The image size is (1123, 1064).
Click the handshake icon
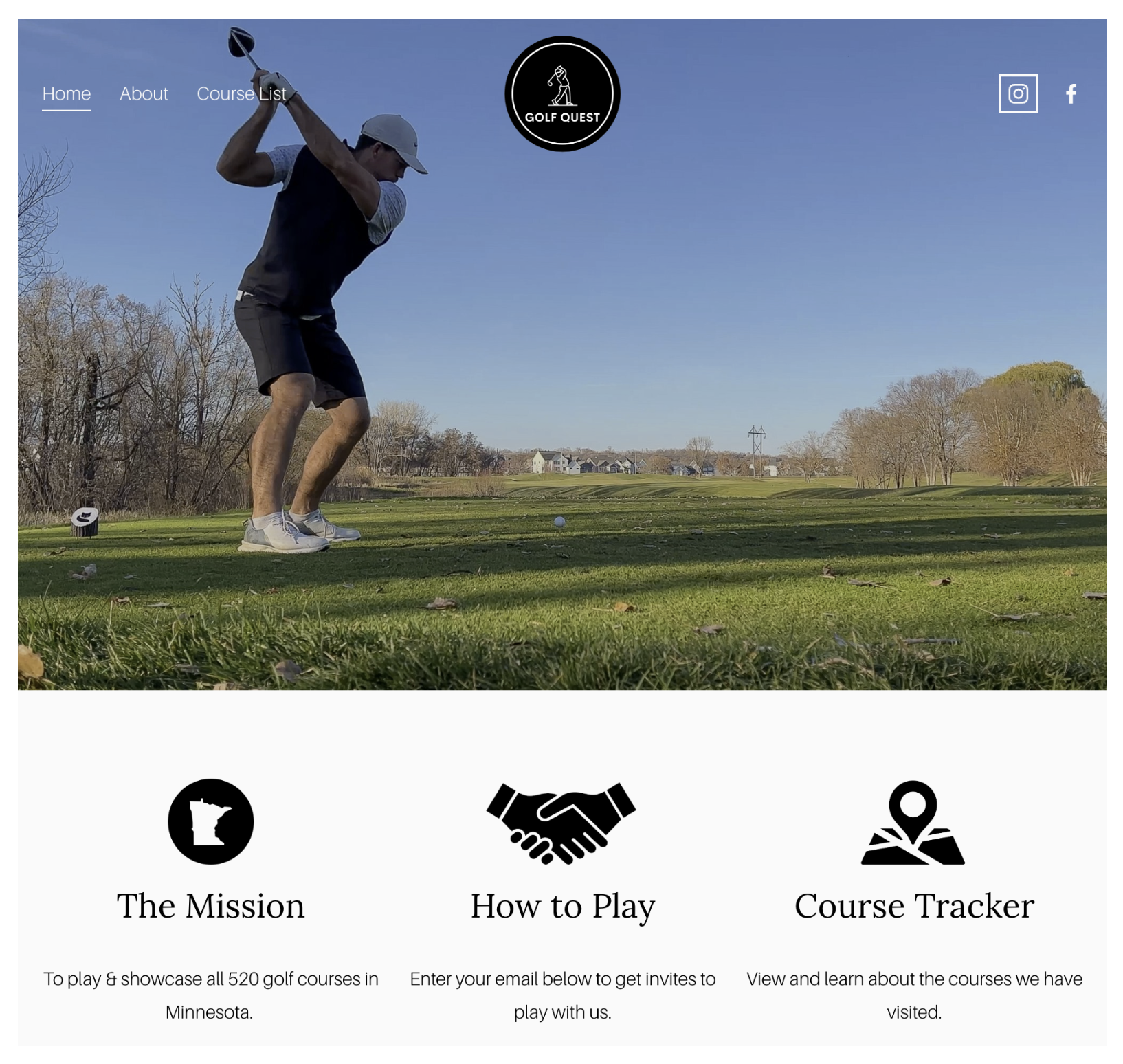[x=561, y=823]
